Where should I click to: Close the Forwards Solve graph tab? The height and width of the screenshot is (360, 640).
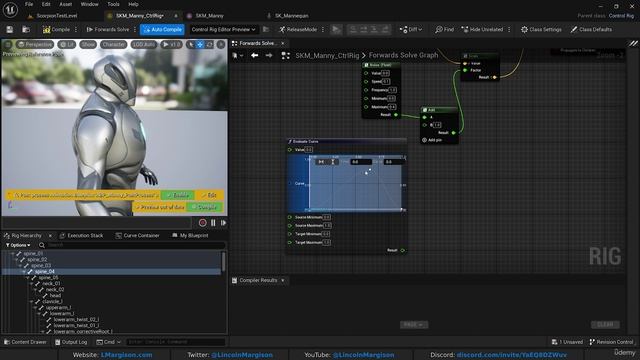tap(282, 43)
